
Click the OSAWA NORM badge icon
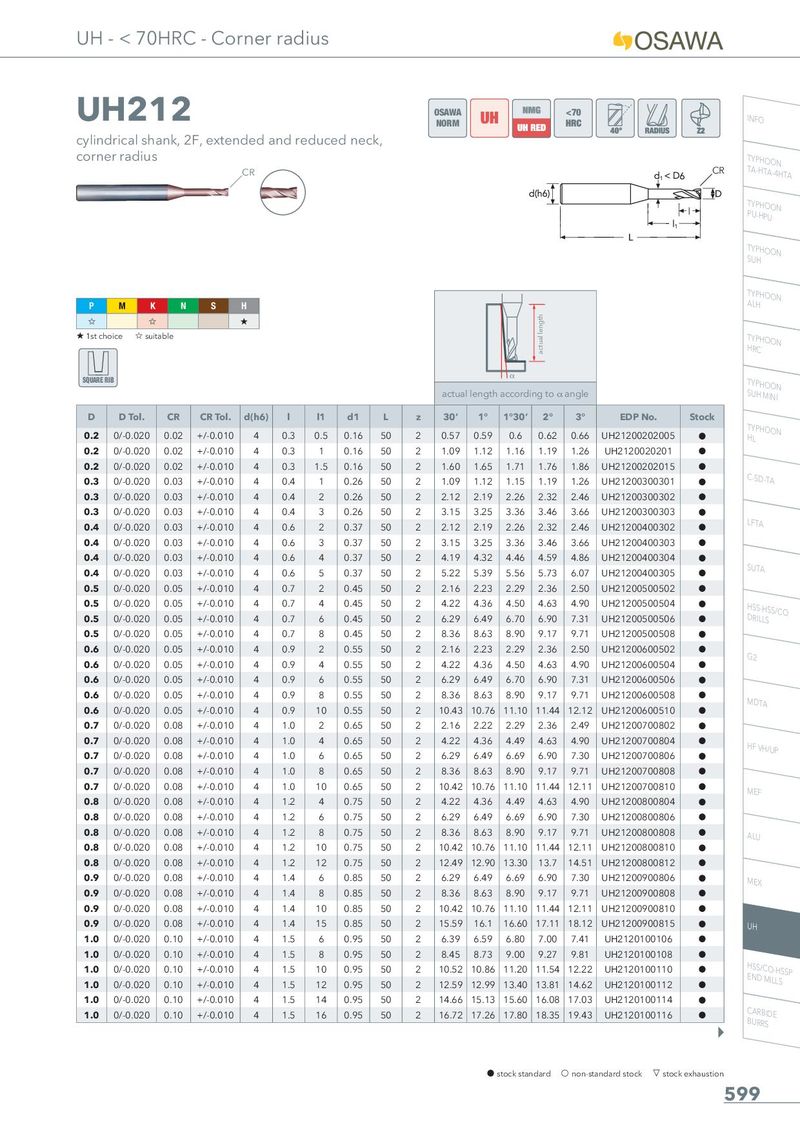coord(448,118)
